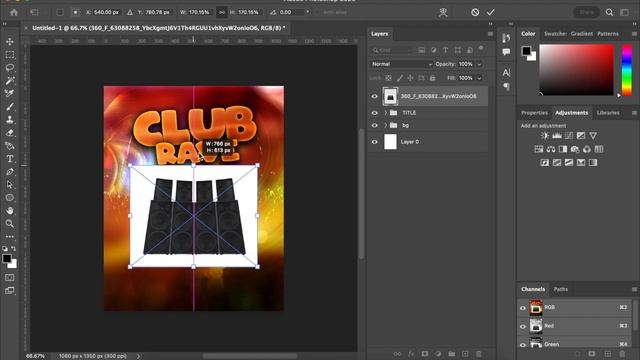
Task: Select the Horizontal Type tool
Action: pyautogui.click(x=10, y=159)
